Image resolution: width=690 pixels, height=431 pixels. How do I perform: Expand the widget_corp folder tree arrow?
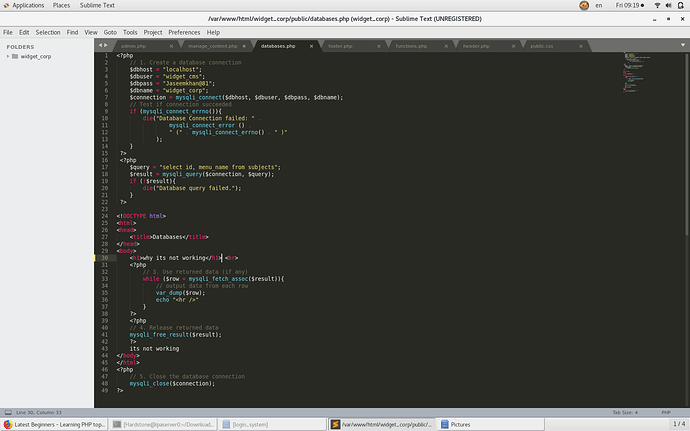(x=7, y=56)
